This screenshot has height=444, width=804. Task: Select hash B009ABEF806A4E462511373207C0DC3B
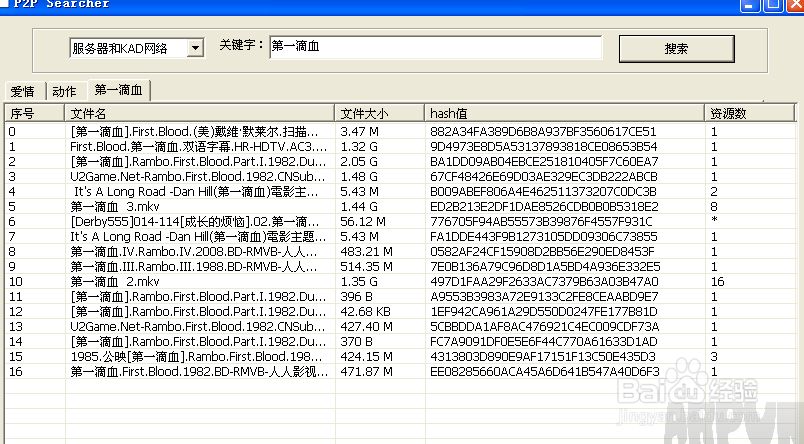pyautogui.click(x=543, y=192)
